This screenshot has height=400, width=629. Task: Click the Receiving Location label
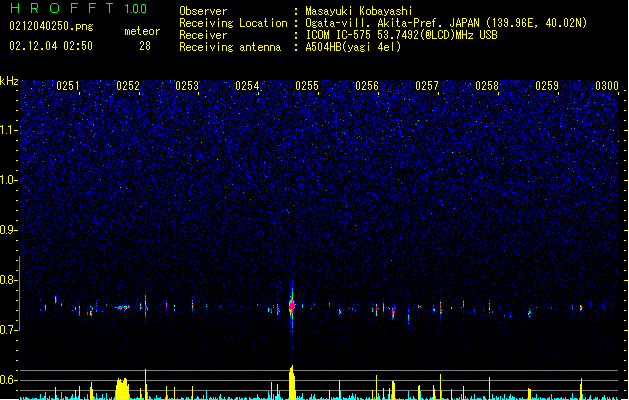point(233,23)
